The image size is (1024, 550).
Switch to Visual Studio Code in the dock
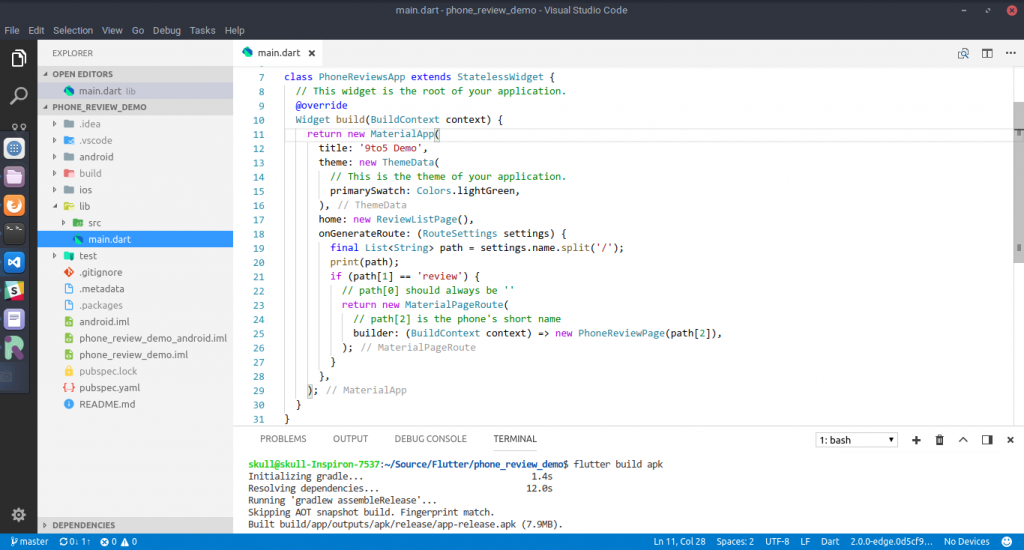click(14, 263)
